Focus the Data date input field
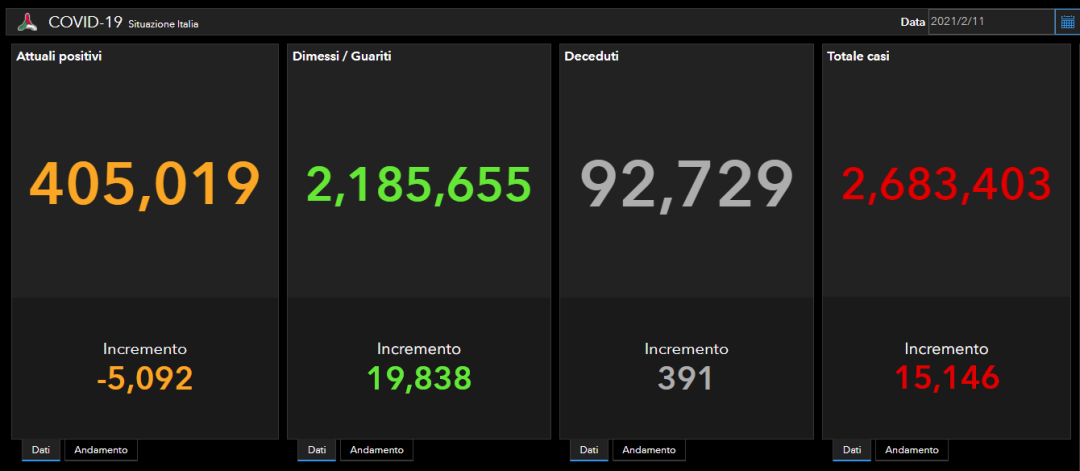This screenshot has width=1080, height=471. pyautogui.click(x=990, y=21)
